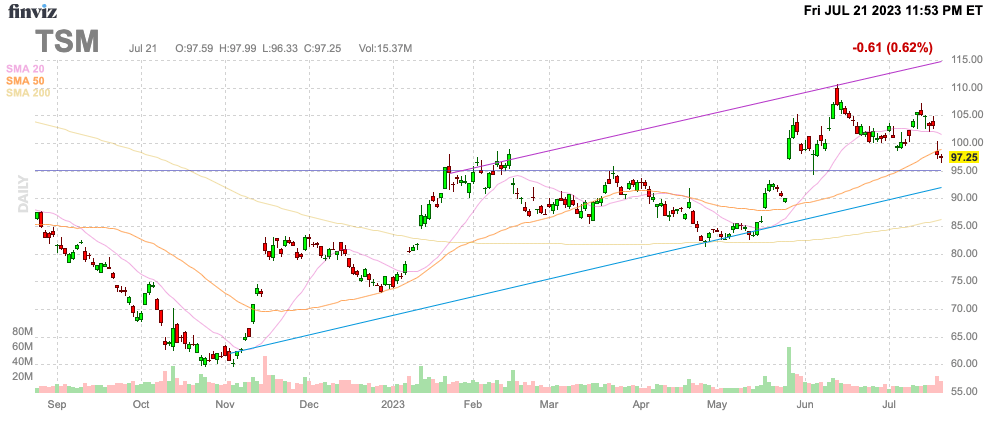Click the Jul month label
The width and height of the screenshot is (991, 422).
pos(889,404)
